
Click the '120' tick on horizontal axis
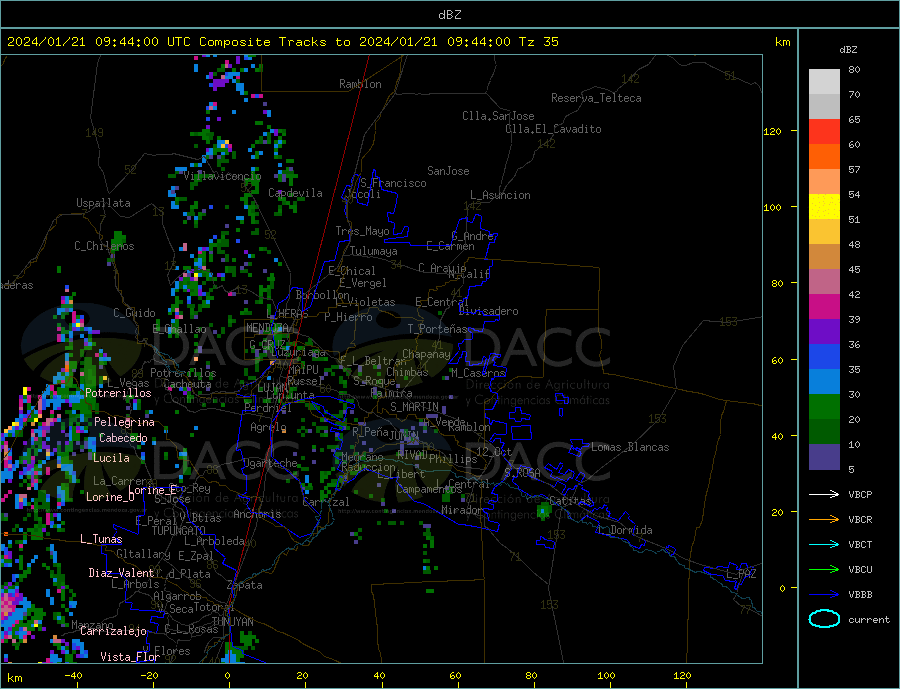(x=682, y=676)
